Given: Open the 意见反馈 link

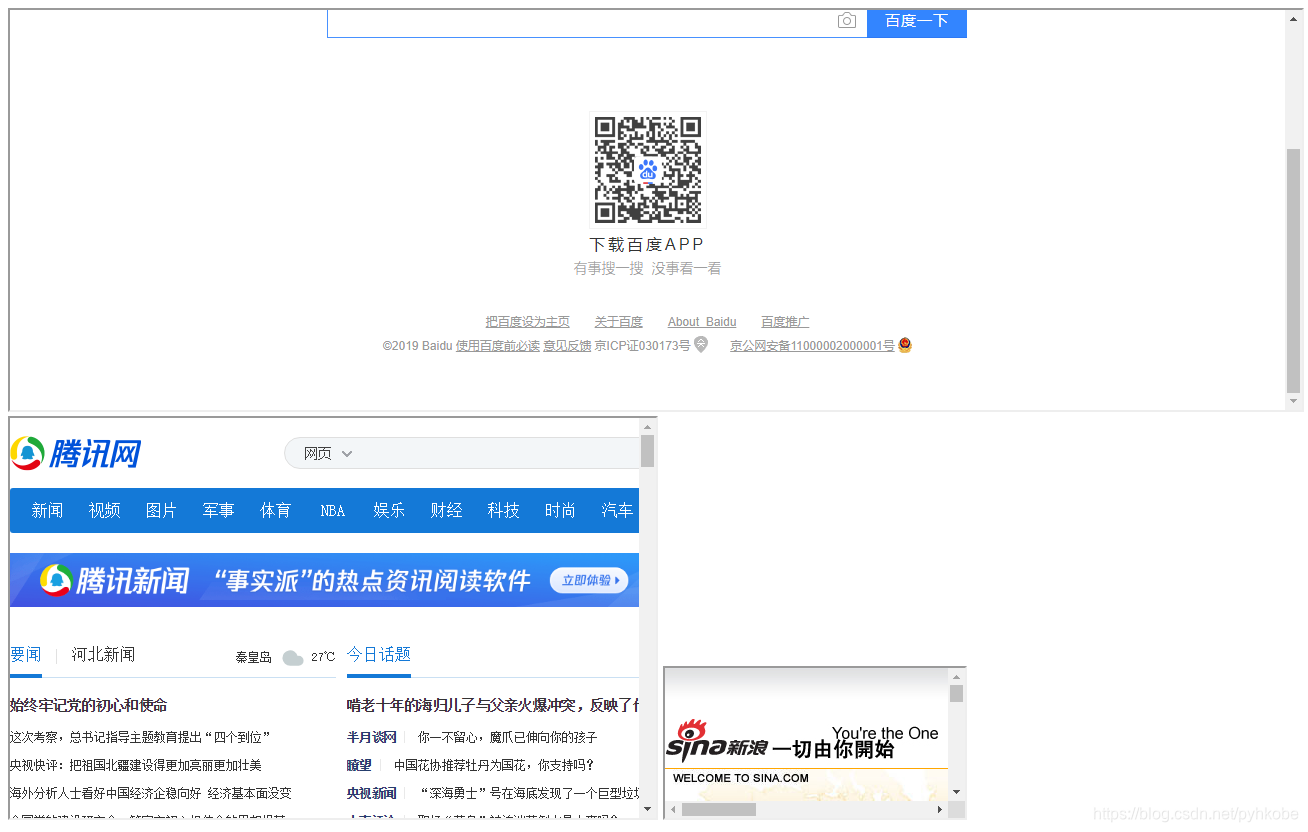Looking at the screenshot, I should 567,346.
